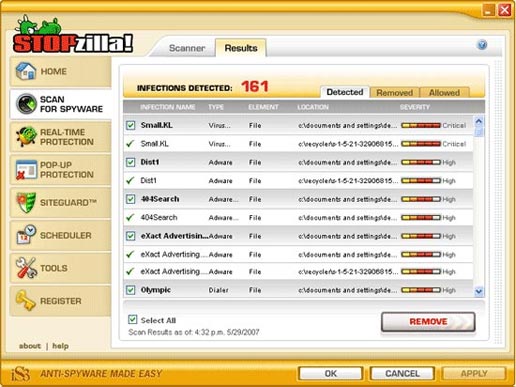
Task: Uncheck the Olympic dialer checkbox
Action: pyautogui.click(x=130, y=290)
